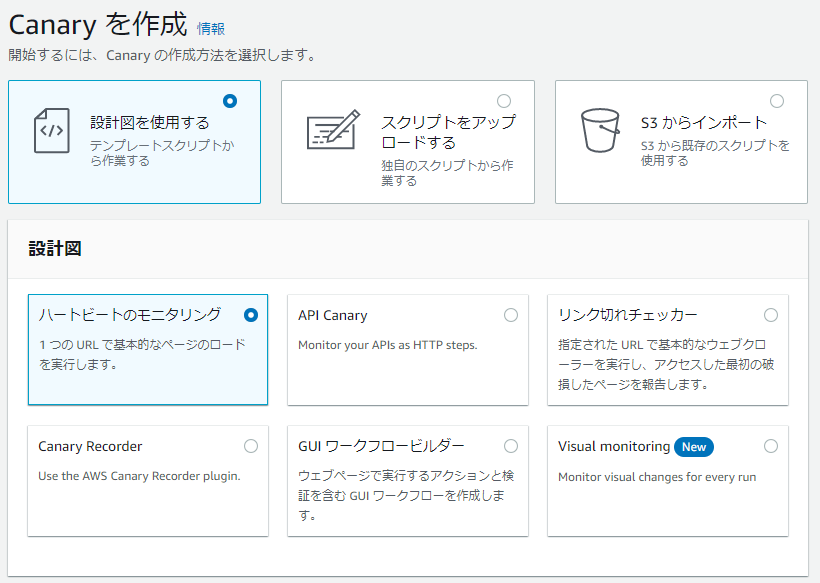Click the Visual monitoring blueprint title
Viewport: 820px width, 583px height.
point(614,447)
